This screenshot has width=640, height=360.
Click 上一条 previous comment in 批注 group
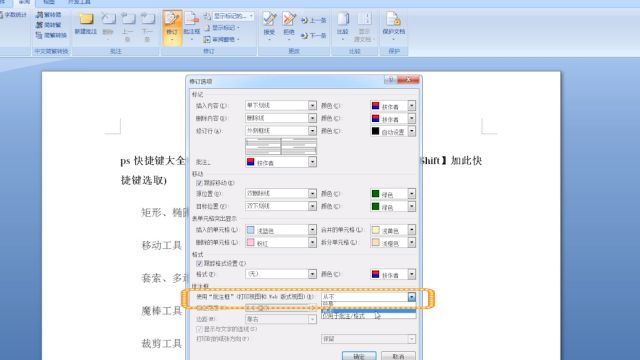128,27
